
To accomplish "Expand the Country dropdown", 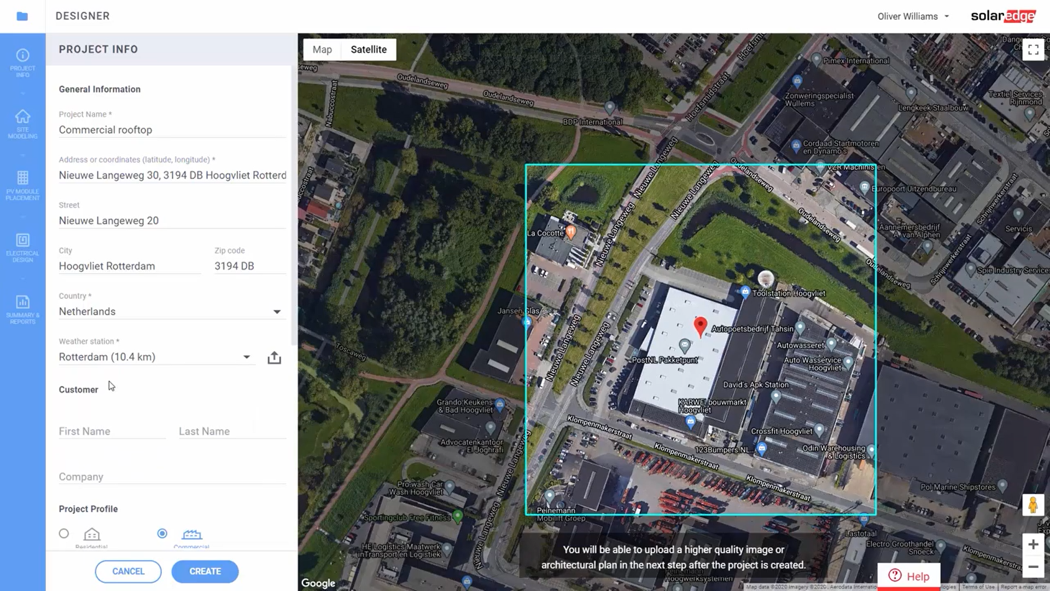I will [x=277, y=312].
